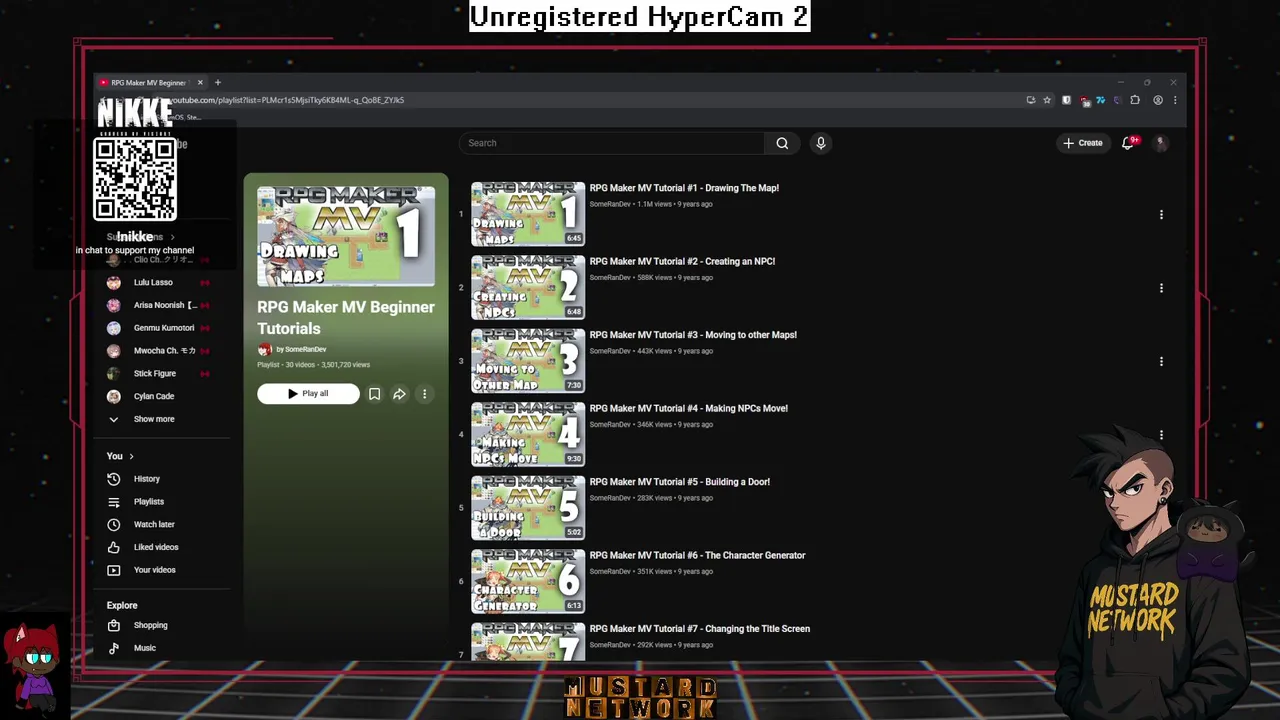The height and width of the screenshot is (720, 1280).
Task: Open Tutorial #4 Making NPCs Move thumbnail
Action: coord(528,435)
